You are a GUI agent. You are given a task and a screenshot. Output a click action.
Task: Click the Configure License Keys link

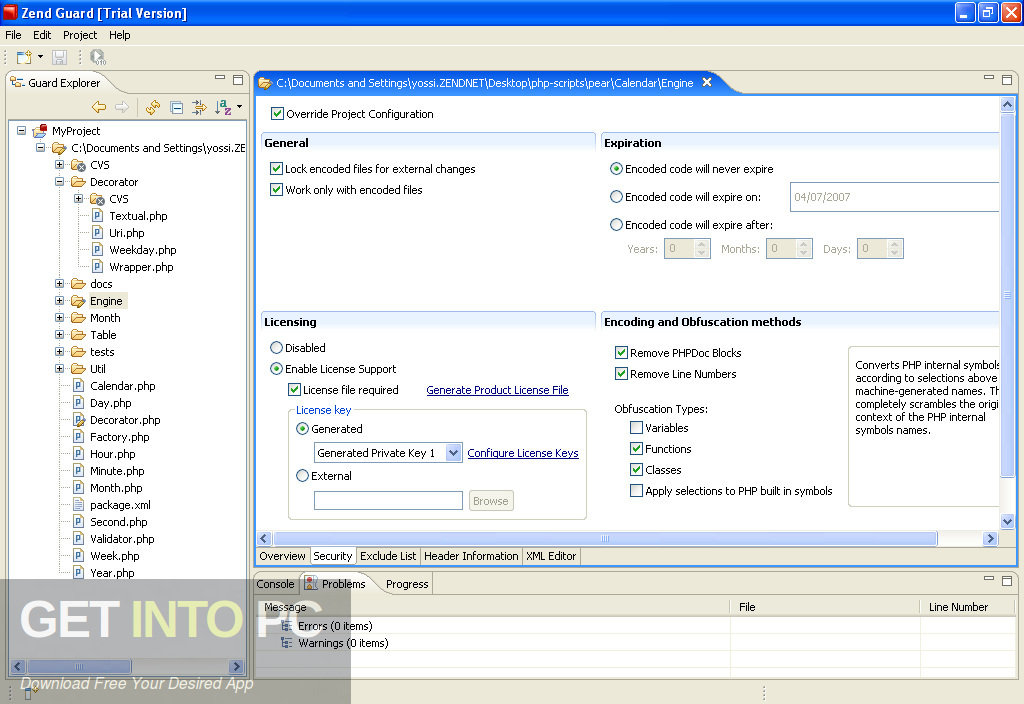pyautogui.click(x=523, y=453)
